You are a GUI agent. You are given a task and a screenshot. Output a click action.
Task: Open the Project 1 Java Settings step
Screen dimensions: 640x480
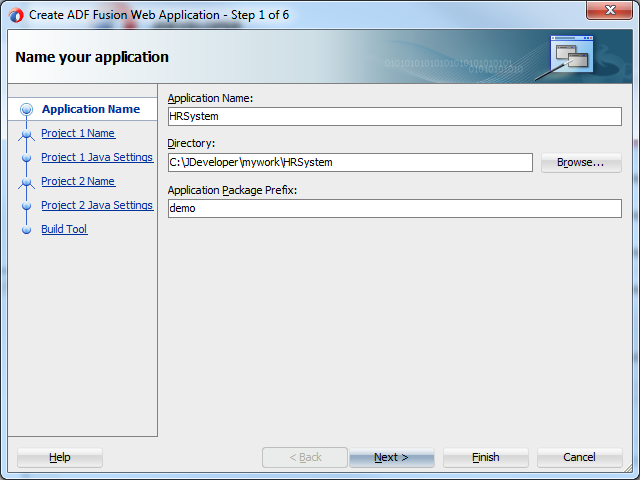[97, 157]
